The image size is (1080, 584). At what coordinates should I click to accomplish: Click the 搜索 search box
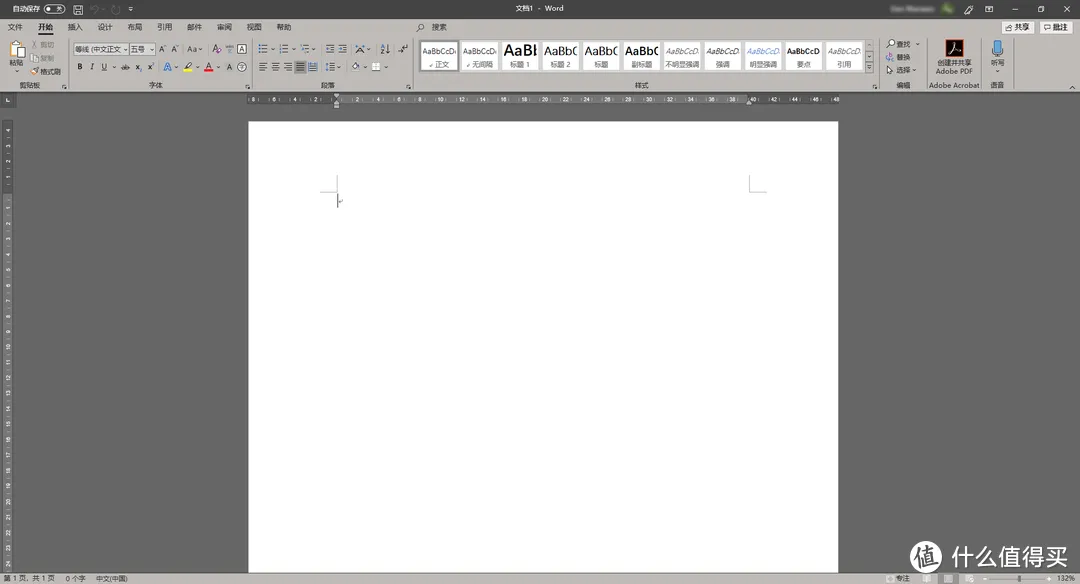439,27
